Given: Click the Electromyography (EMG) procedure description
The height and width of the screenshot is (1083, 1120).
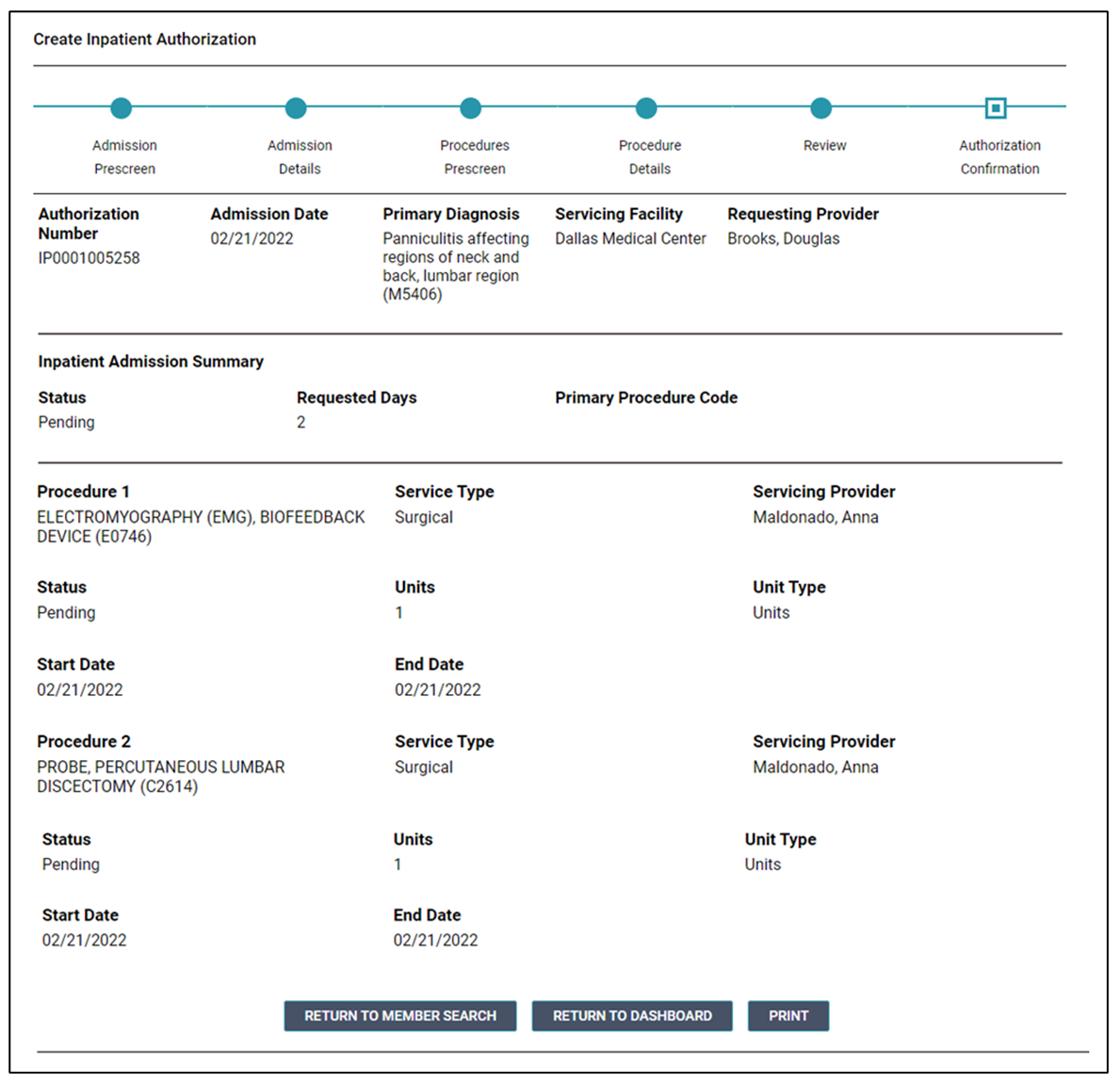Looking at the screenshot, I should point(201,526).
